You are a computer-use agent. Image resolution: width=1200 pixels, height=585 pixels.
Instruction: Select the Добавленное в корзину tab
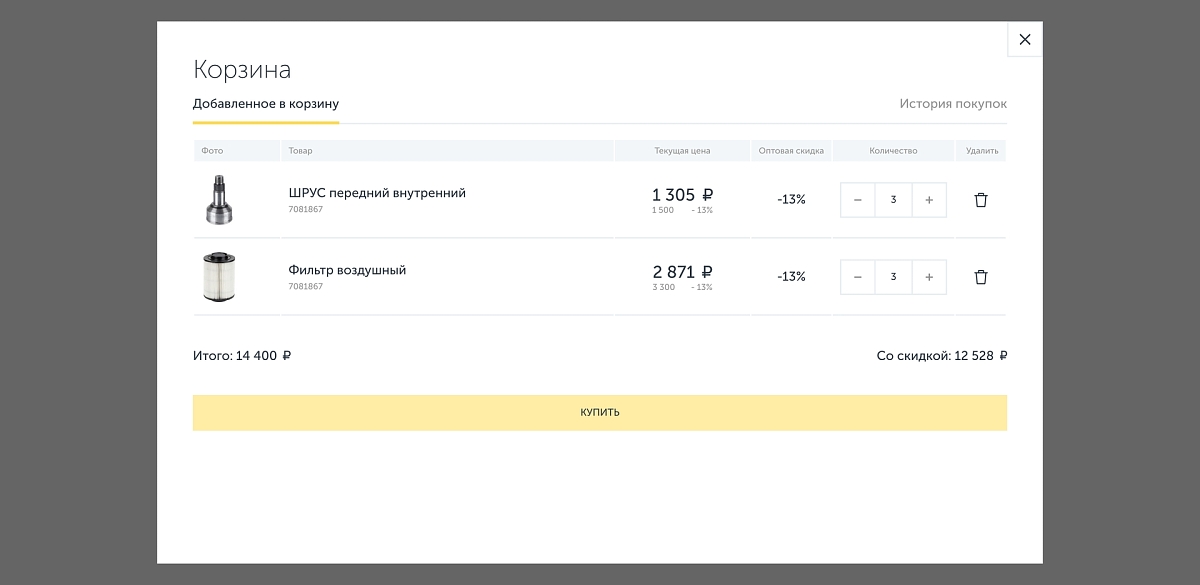coord(266,104)
